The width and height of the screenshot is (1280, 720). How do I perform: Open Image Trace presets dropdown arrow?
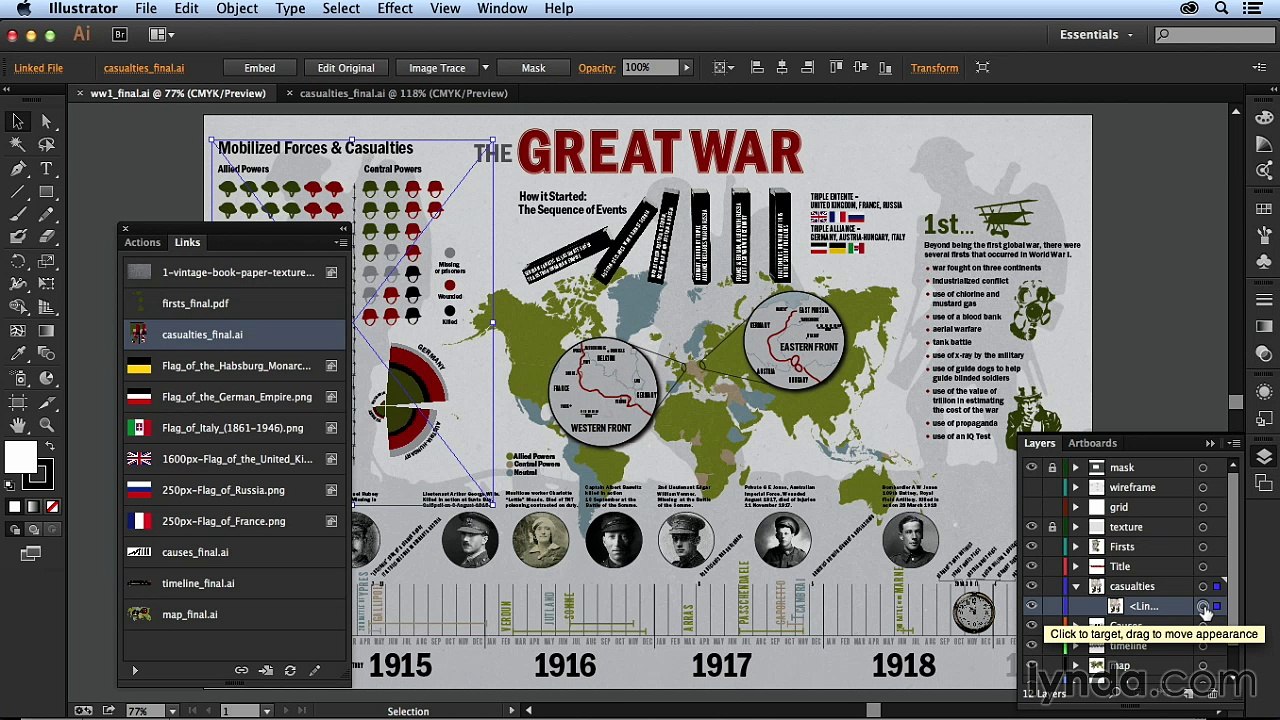485,68
